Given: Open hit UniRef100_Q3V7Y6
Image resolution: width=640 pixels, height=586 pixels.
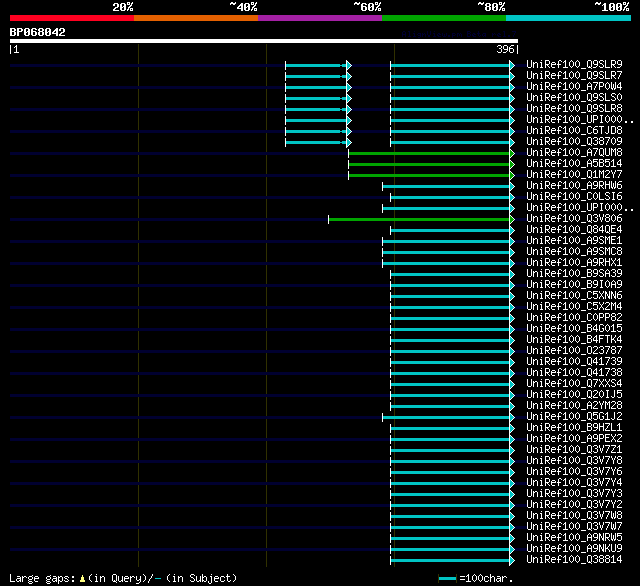Looking at the screenshot, I should (574, 472).
